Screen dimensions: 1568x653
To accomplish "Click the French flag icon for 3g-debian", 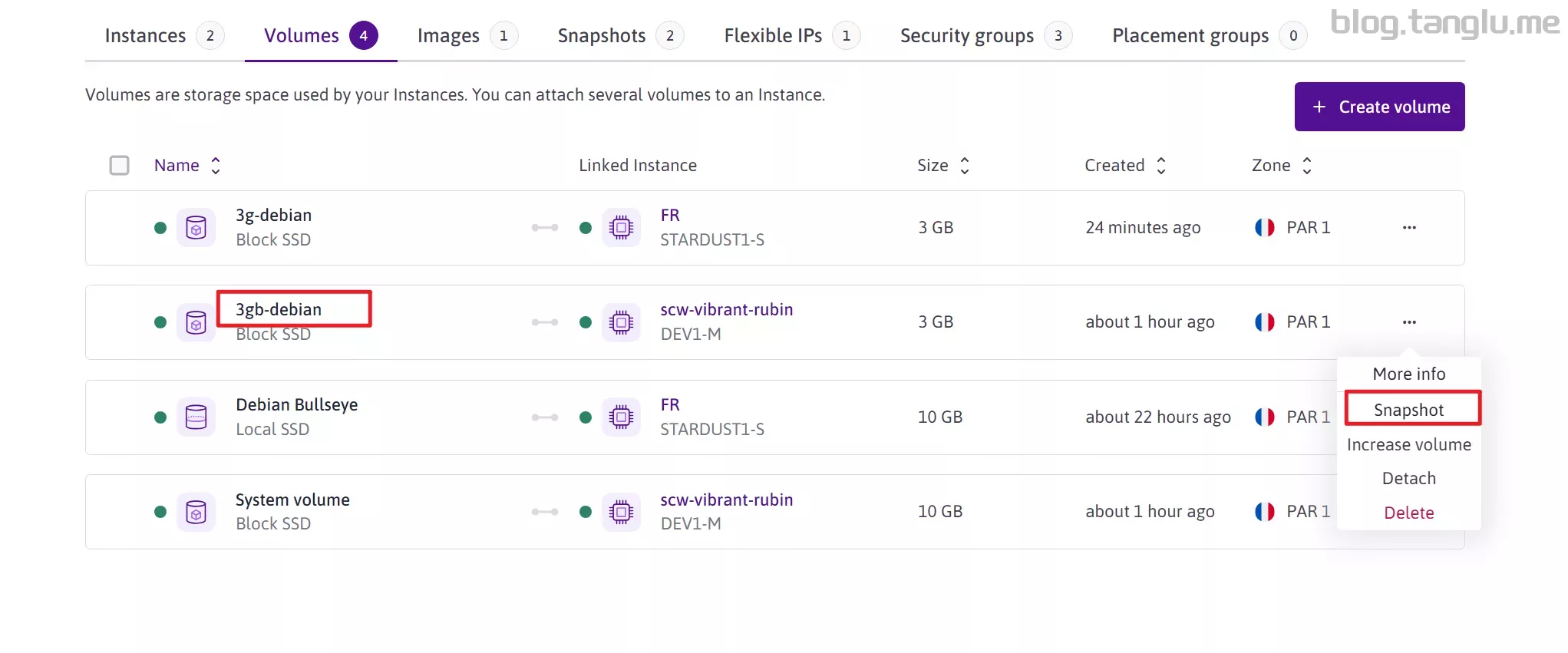I will 1264,228.
